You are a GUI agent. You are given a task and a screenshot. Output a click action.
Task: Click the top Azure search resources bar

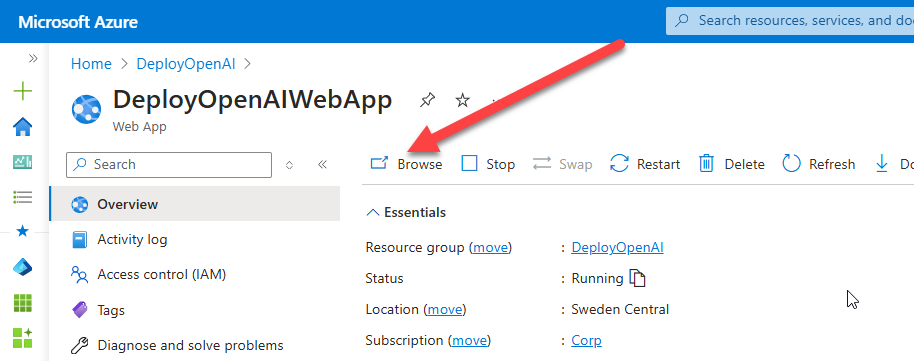click(790, 20)
